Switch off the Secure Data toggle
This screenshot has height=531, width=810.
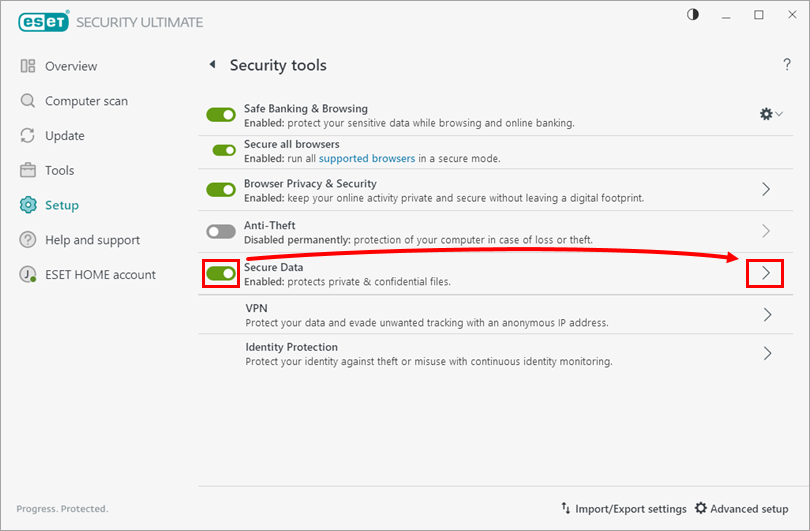coord(221,273)
